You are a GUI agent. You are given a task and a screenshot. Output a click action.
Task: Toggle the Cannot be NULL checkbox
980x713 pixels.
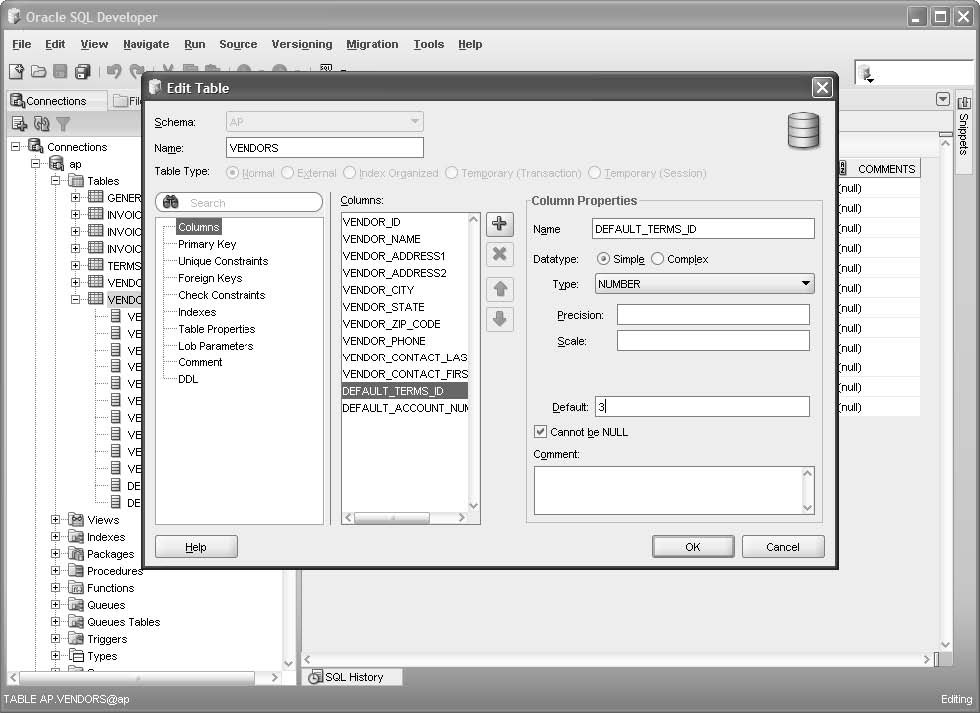point(540,432)
